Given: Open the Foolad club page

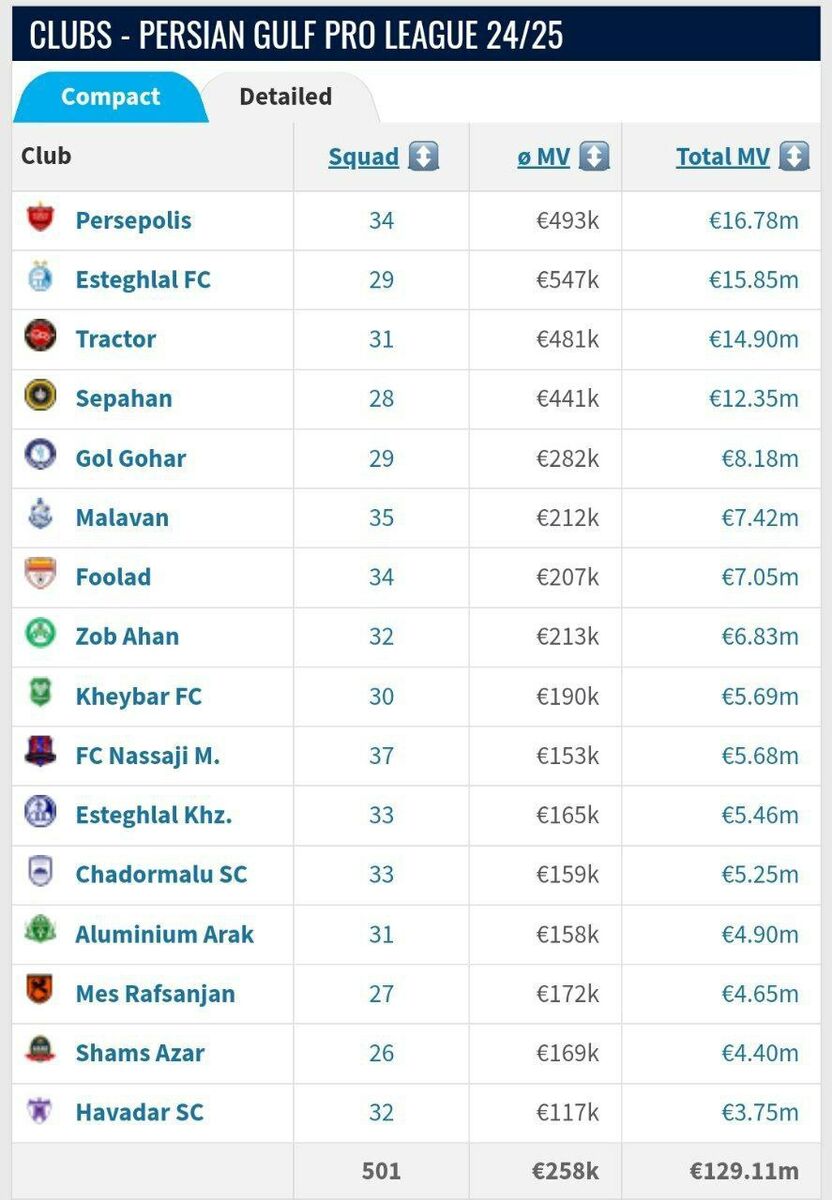Looking at the screenshot, I should pos(113,577).
